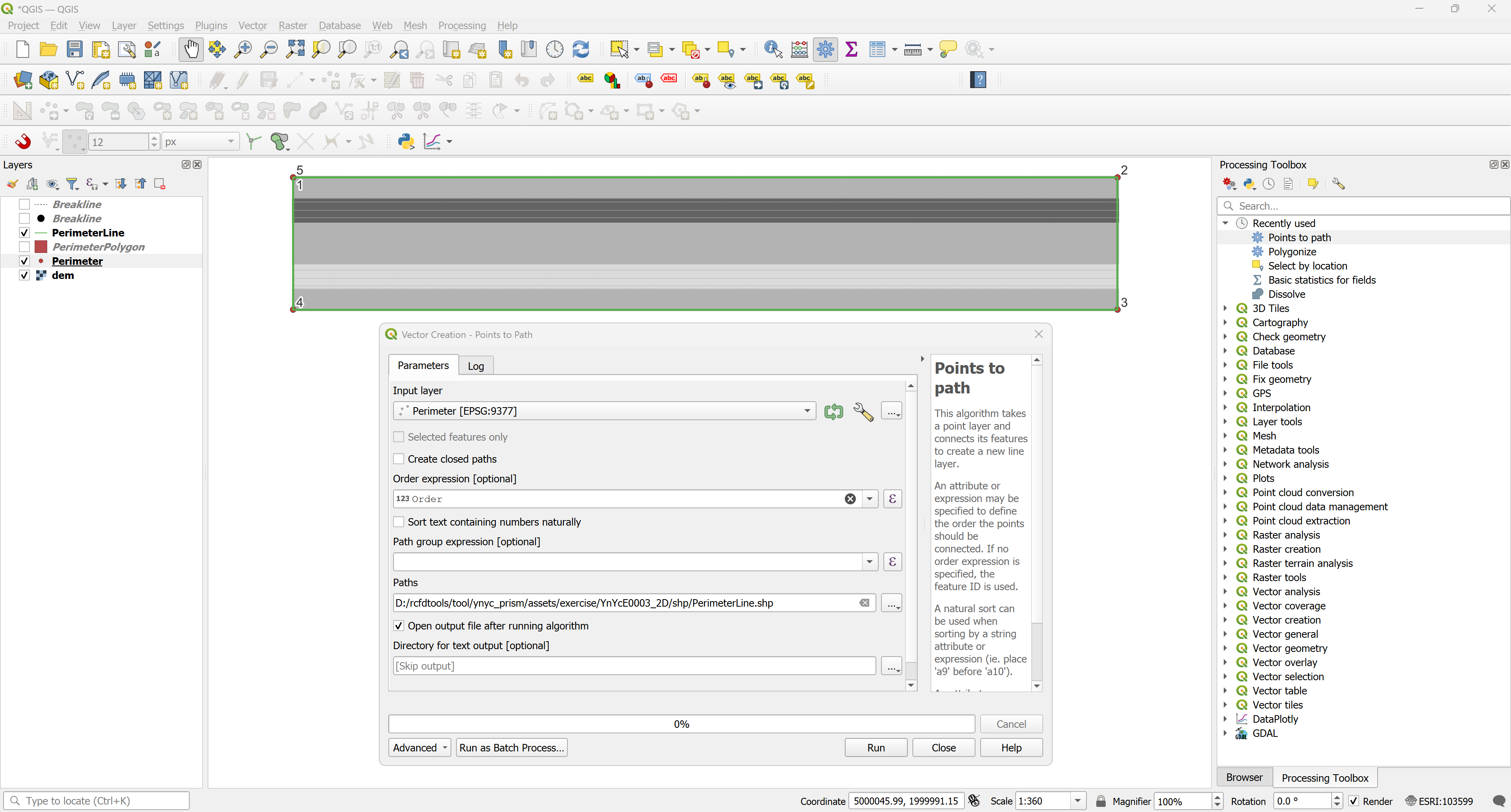Open the Python console icon
The height and width of the screenshot is (812, 1511).
click(x=406, y=141)
